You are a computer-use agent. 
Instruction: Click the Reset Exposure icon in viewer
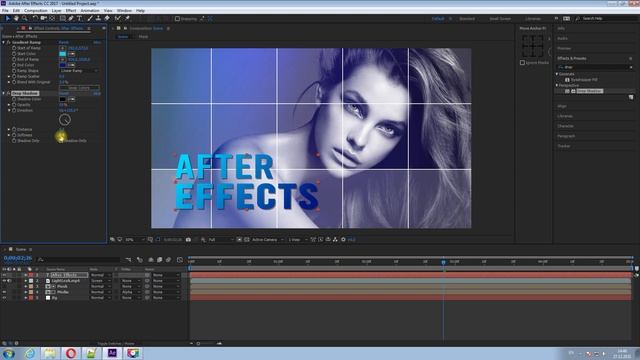click(343, 240)
